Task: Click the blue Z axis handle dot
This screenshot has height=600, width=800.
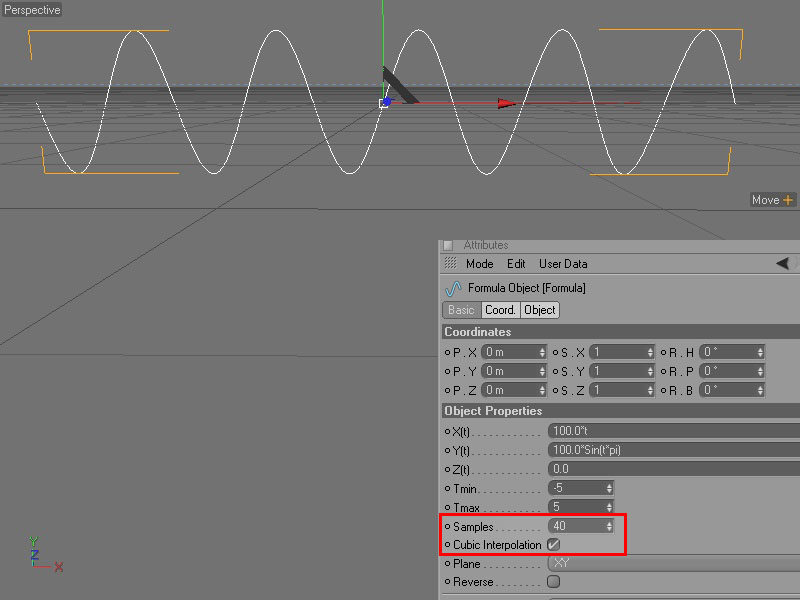Action: pos(387,102)
